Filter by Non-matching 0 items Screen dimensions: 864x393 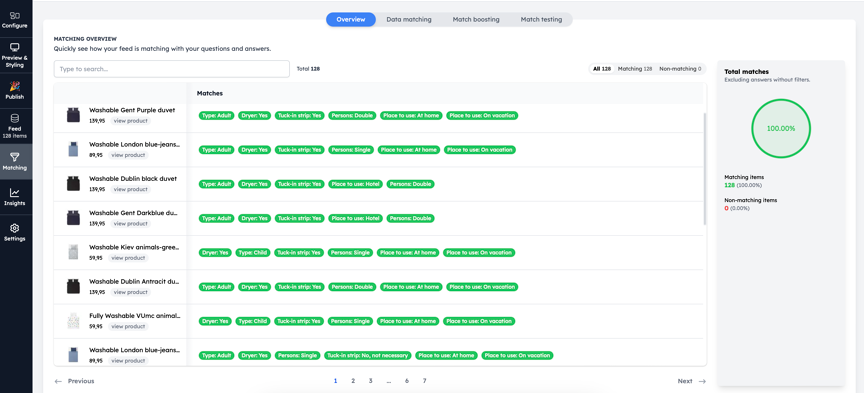pos(680,69)
